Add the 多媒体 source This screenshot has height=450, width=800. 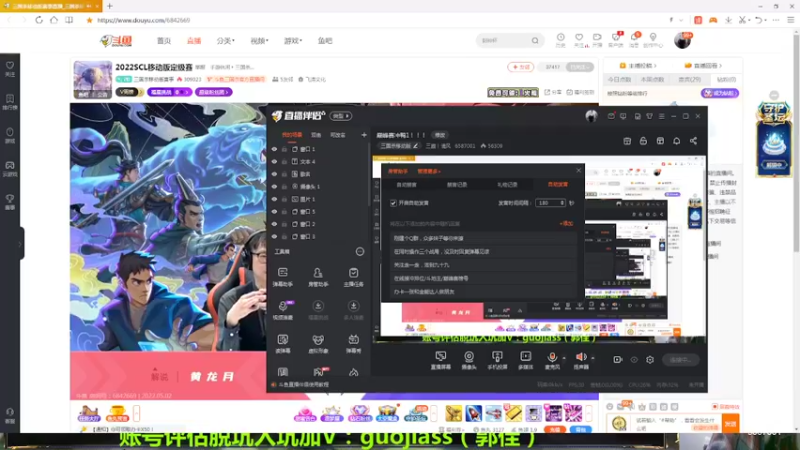(x=526, y=360)
